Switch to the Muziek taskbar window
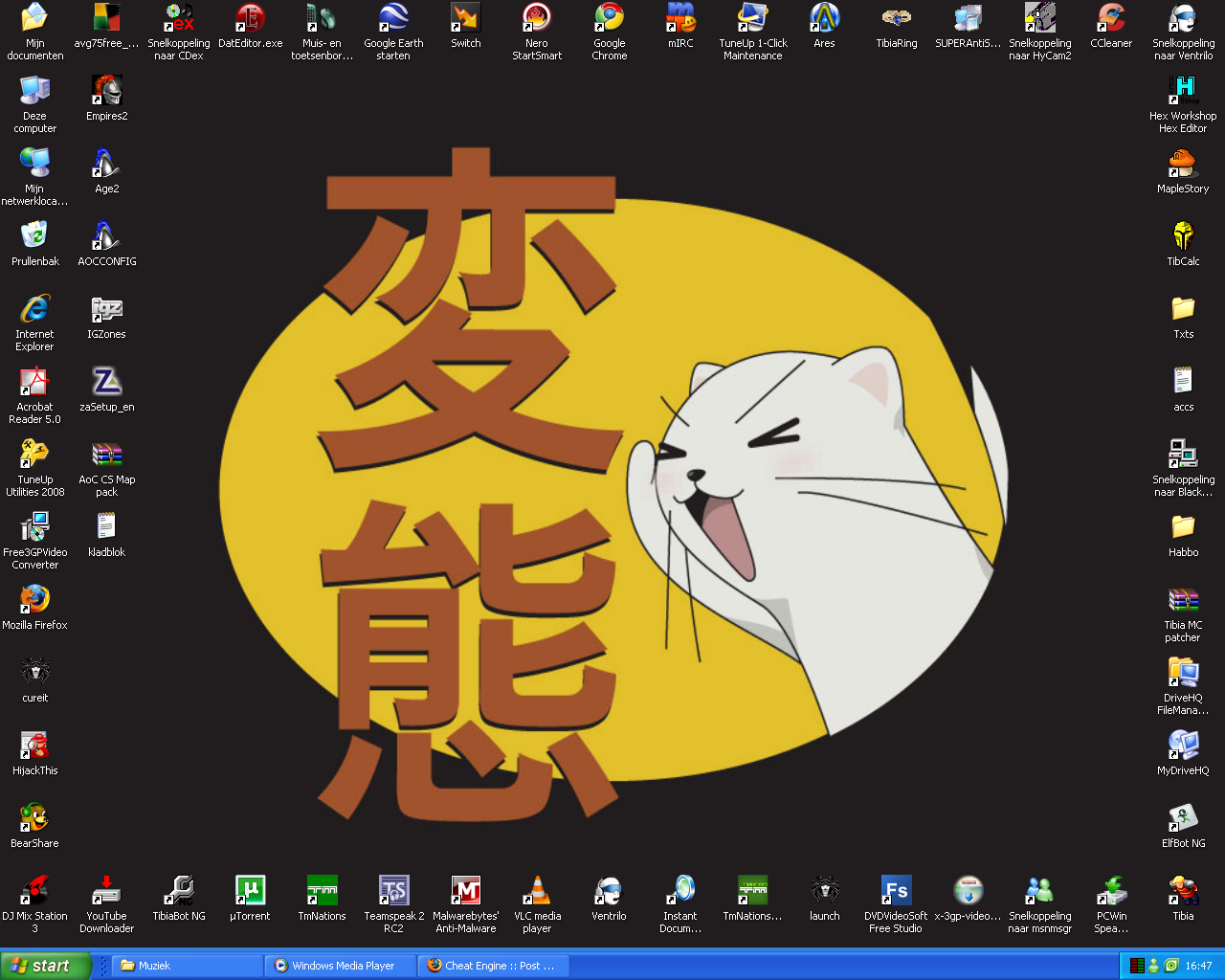This screenshot has height=980, width=1225. (188, 966)
